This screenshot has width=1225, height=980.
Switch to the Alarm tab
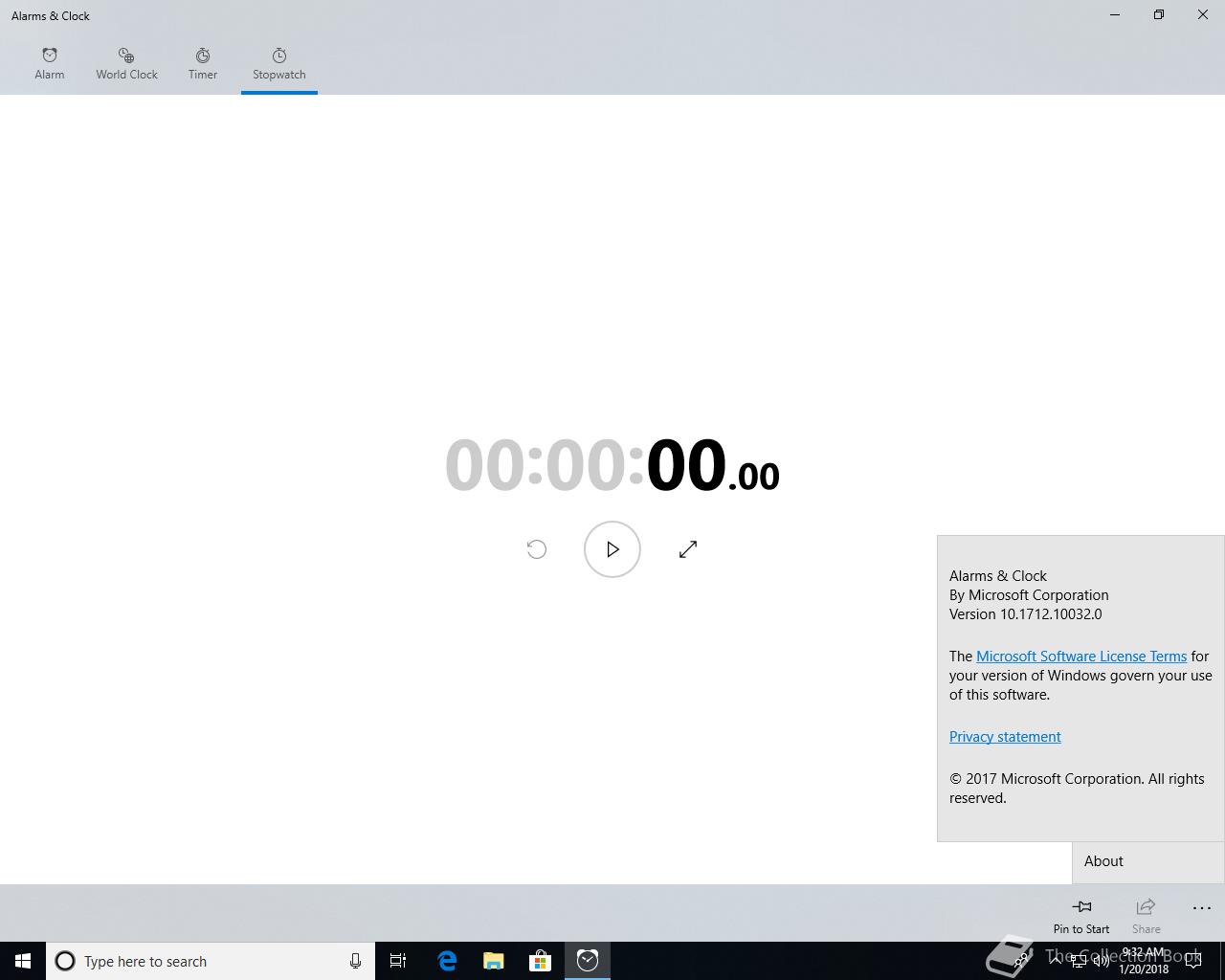click(50, 64)
